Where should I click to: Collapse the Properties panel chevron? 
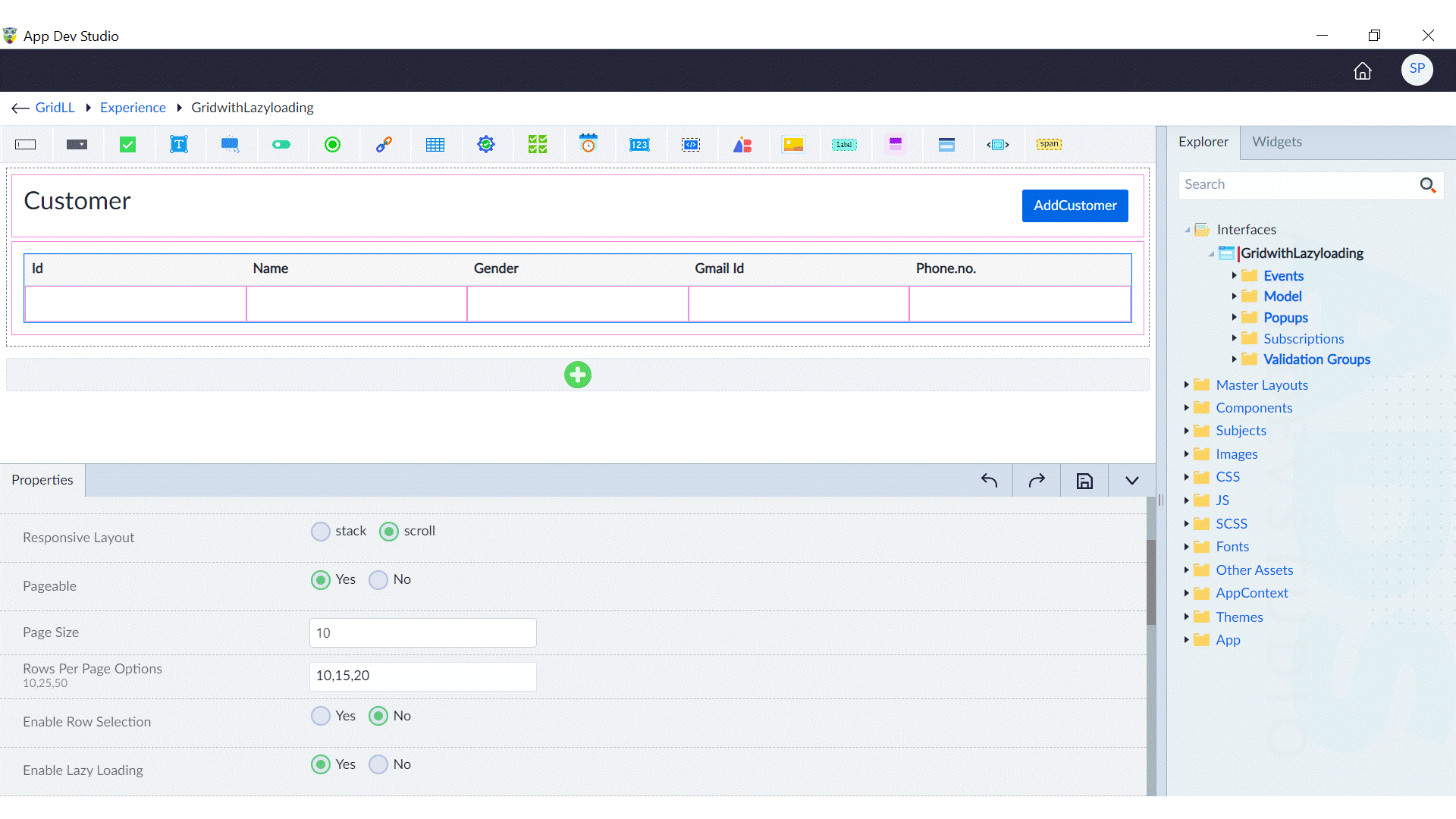(x=1132, y=481)
